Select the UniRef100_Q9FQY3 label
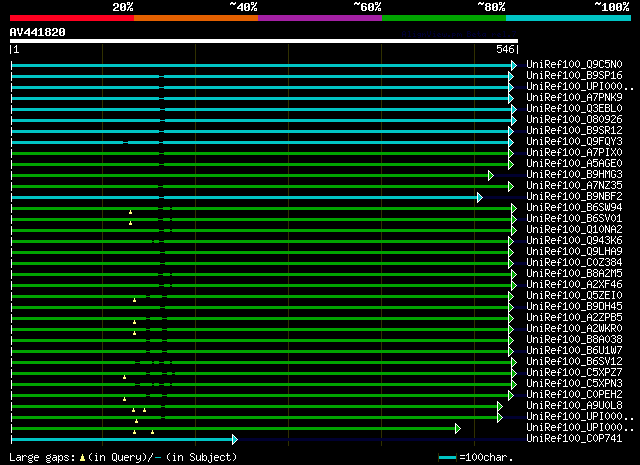640x465 pixels. click(574, 142)
